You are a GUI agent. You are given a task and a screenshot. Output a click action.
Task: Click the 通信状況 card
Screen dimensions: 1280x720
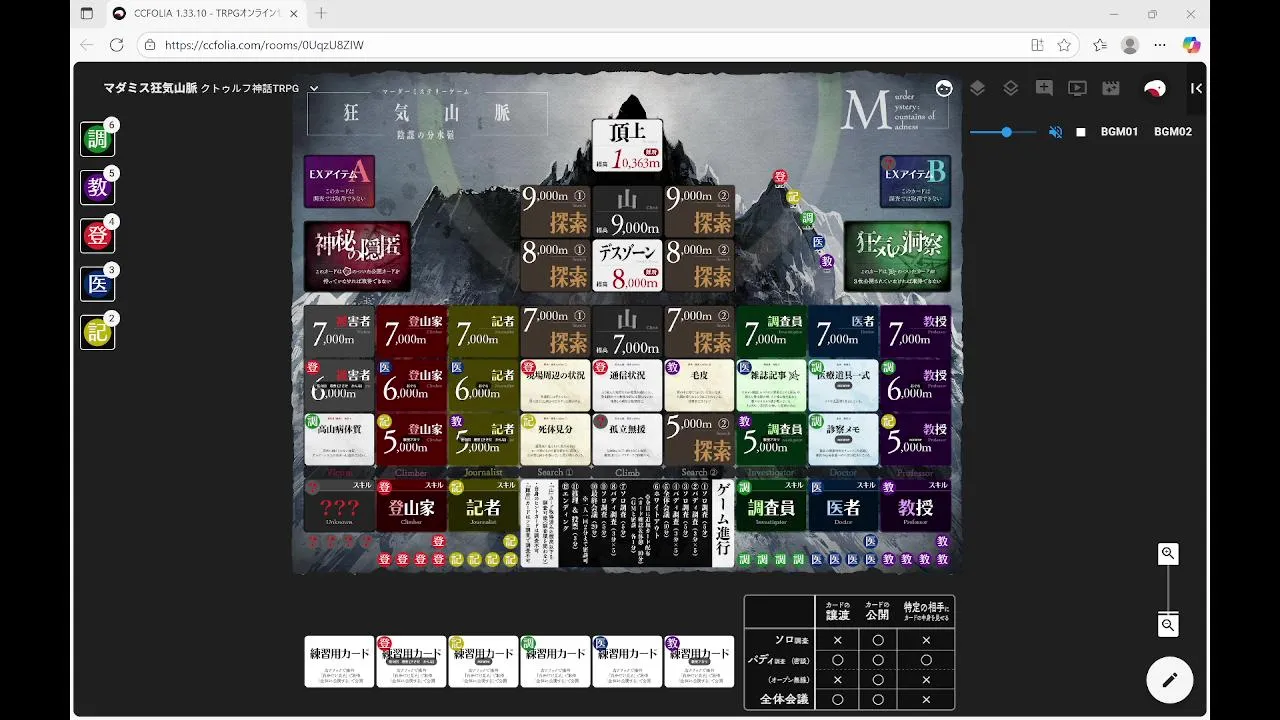click(x=627, y=386)
